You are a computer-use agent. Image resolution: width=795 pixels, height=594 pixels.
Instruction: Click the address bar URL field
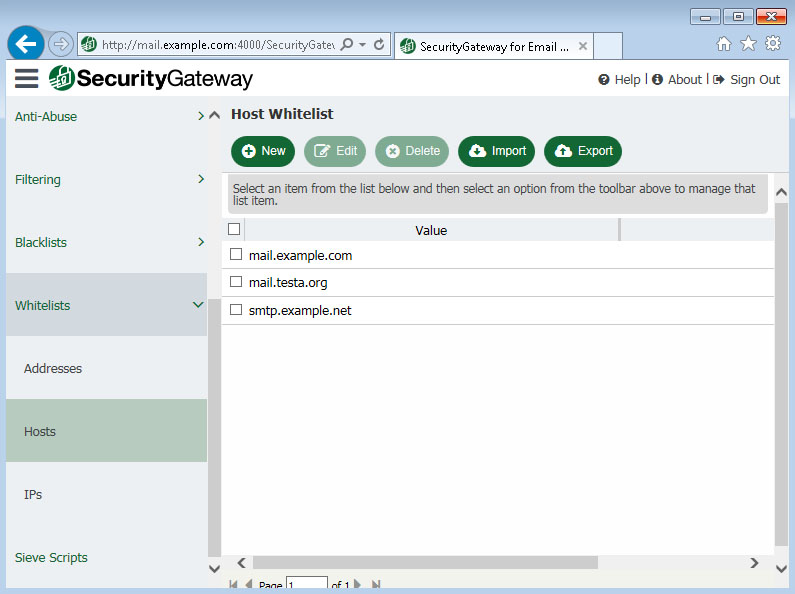(x=218, y=45)
